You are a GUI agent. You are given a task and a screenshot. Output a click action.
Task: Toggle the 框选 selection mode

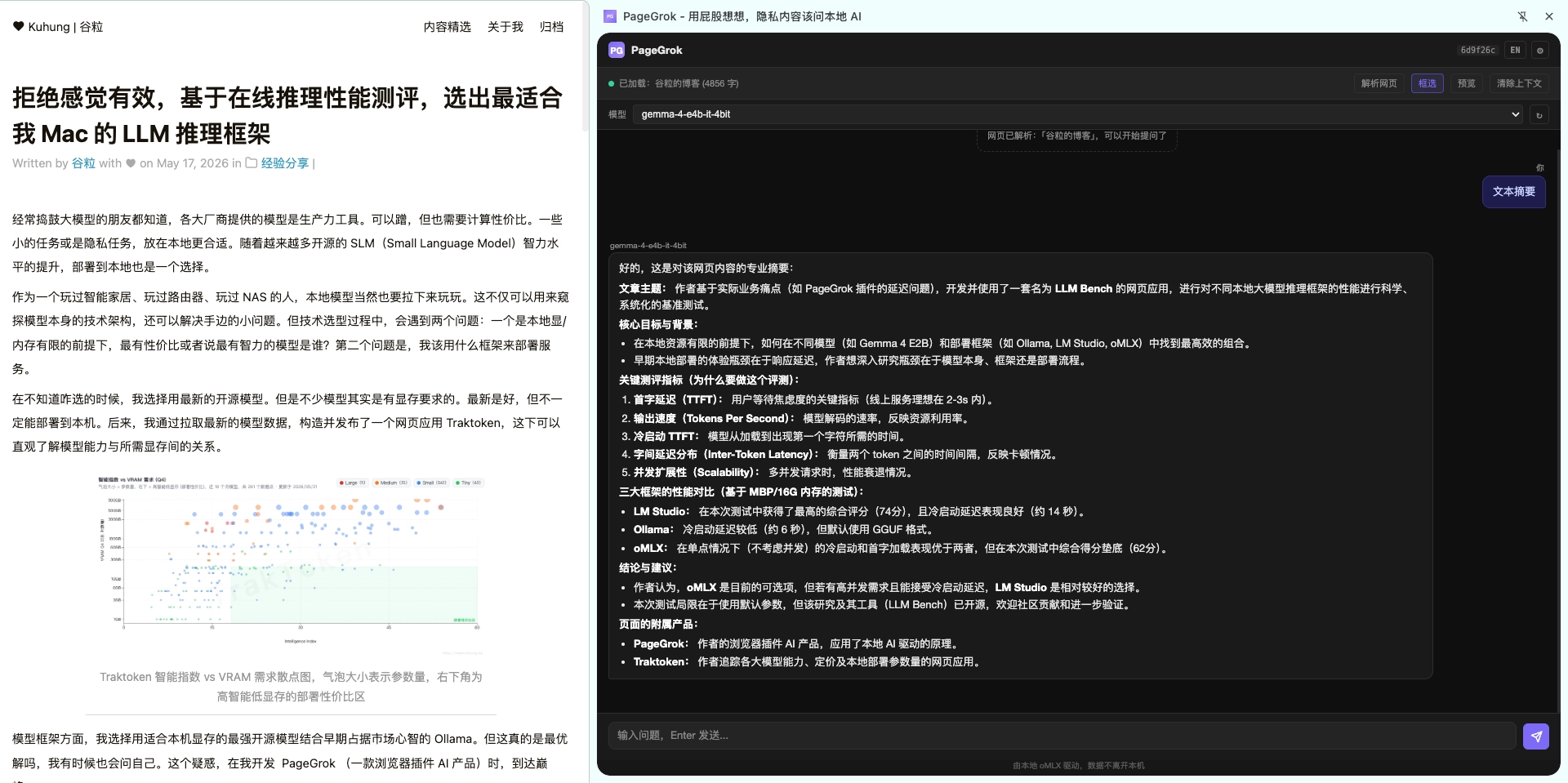1427,83
